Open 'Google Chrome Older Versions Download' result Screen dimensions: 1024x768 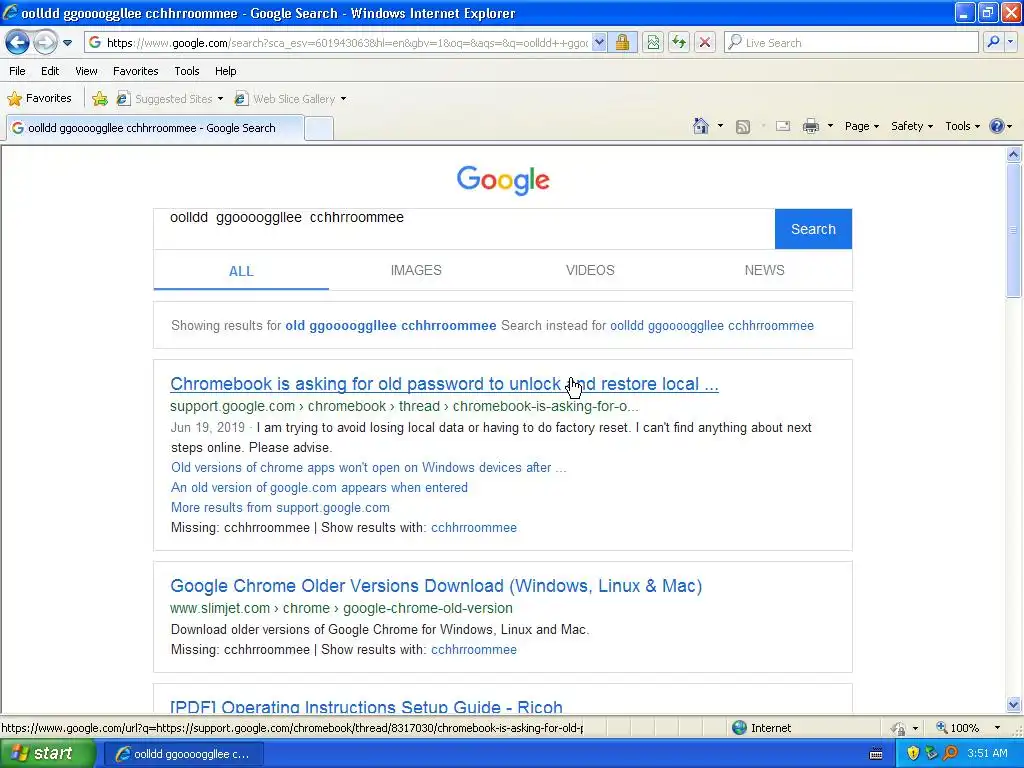436,586
